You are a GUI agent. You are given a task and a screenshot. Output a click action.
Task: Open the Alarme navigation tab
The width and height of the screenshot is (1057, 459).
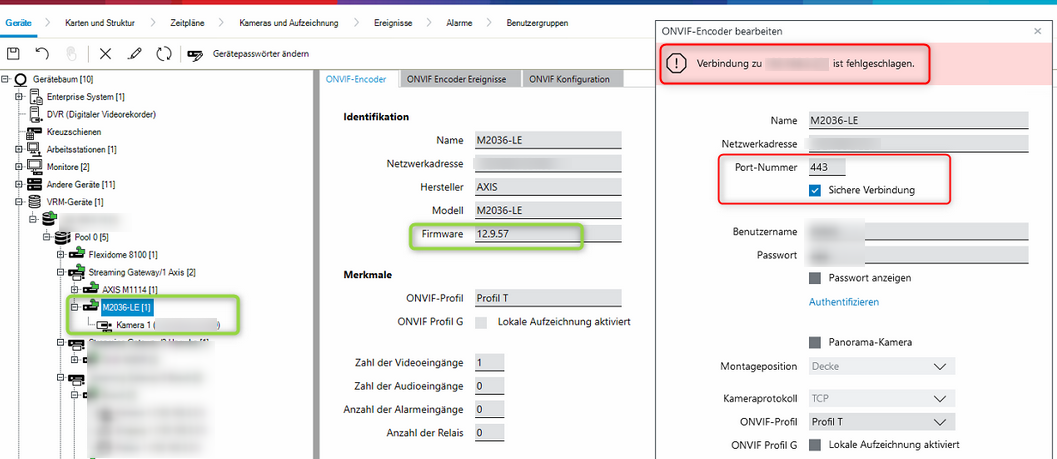click(459, 23)
